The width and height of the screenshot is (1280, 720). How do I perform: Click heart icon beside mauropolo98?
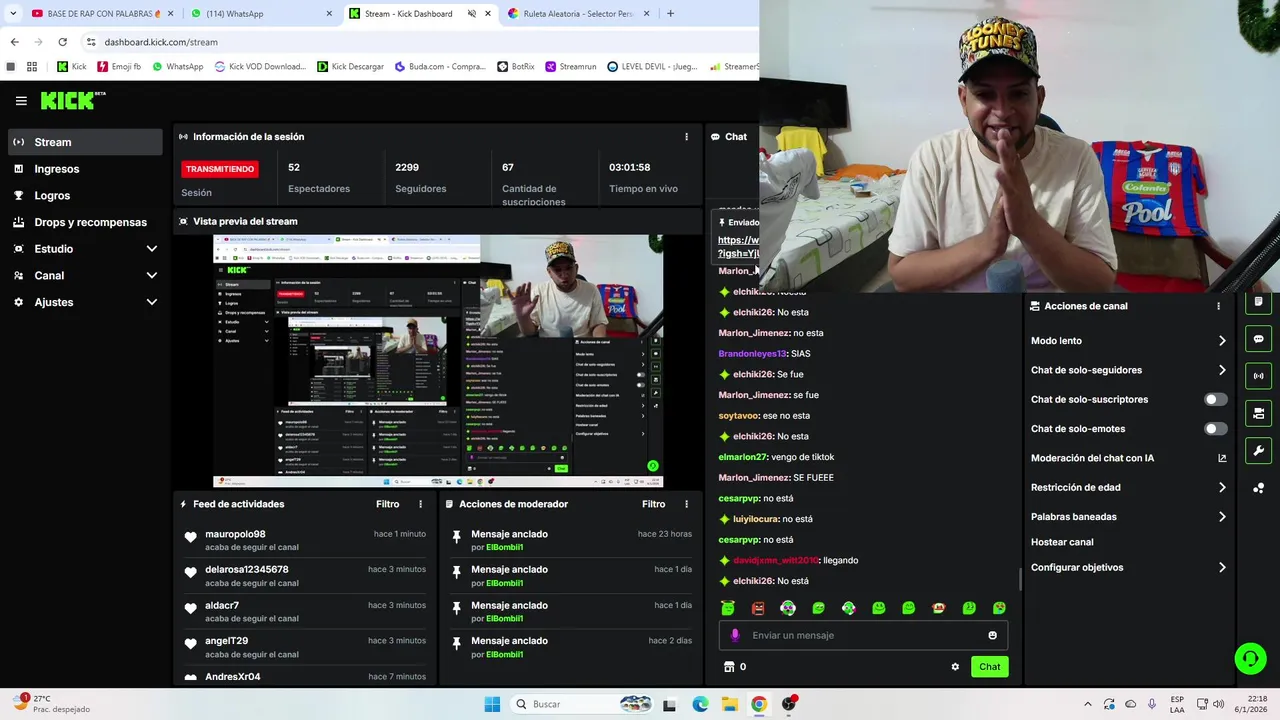pyautogui.click(x=190, y=538)
